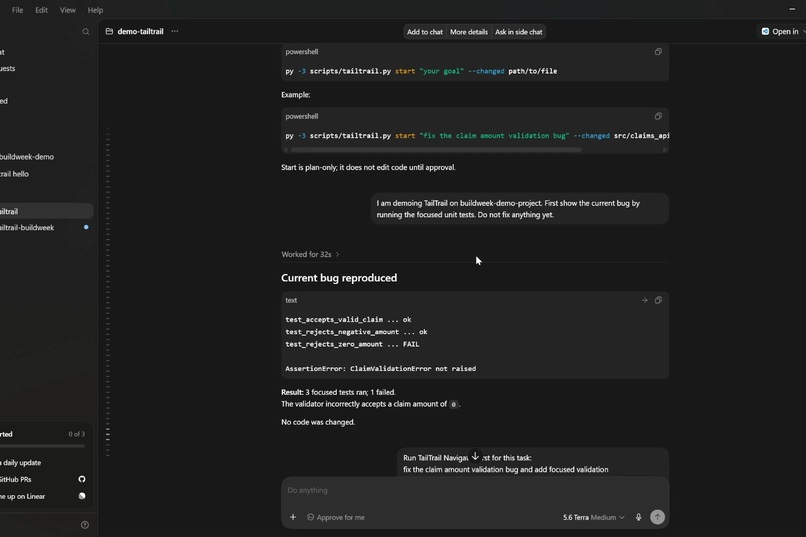Open the Help menu
Screen dimensions: 806x537
pyautogui.click(x=95, y=10)
